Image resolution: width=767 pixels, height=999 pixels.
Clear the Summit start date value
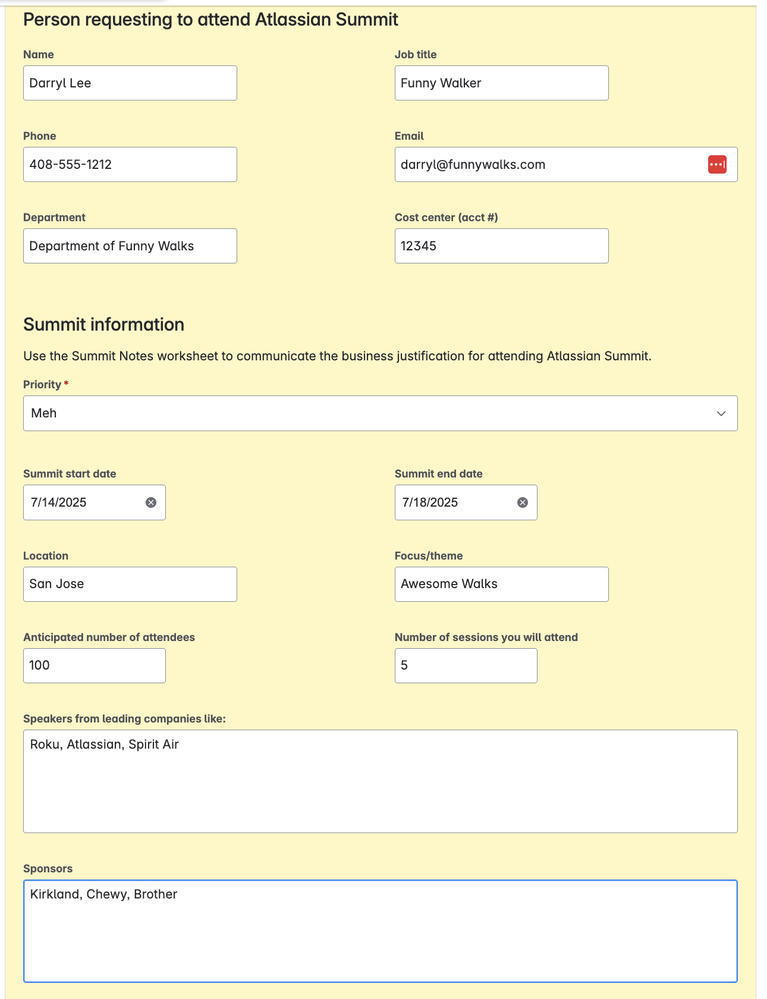click(151, 502)
